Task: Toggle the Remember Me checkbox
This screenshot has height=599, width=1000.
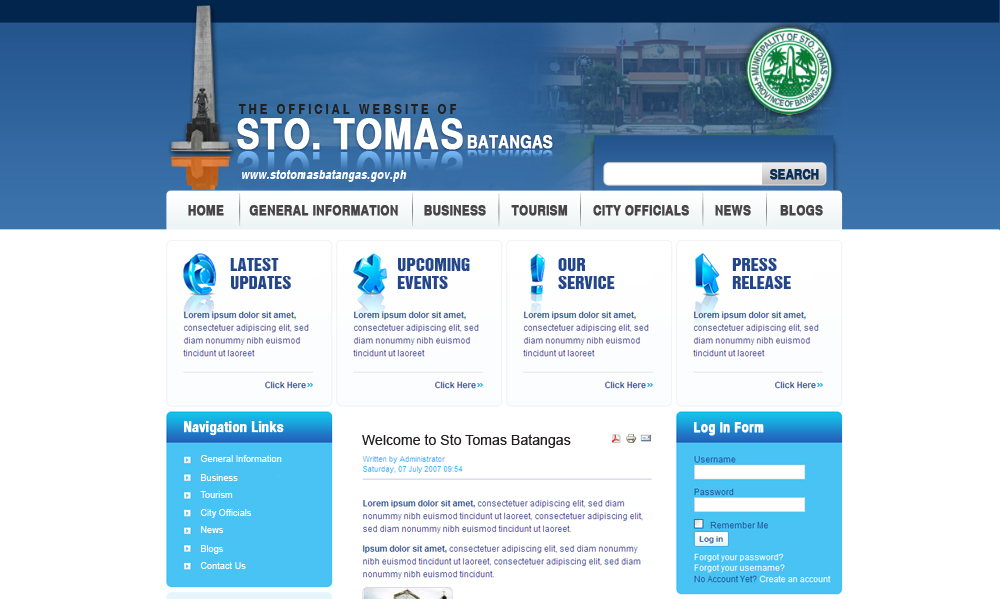Action: 699,524
